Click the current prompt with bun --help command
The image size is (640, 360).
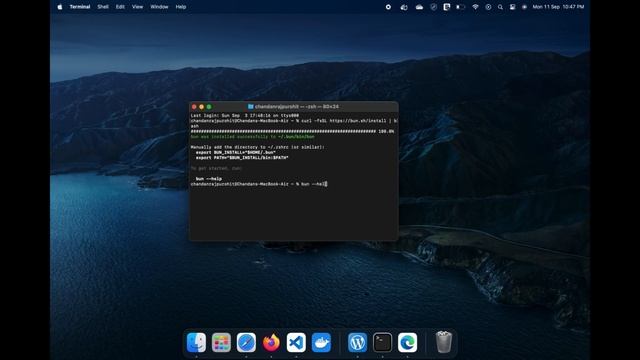259,184
